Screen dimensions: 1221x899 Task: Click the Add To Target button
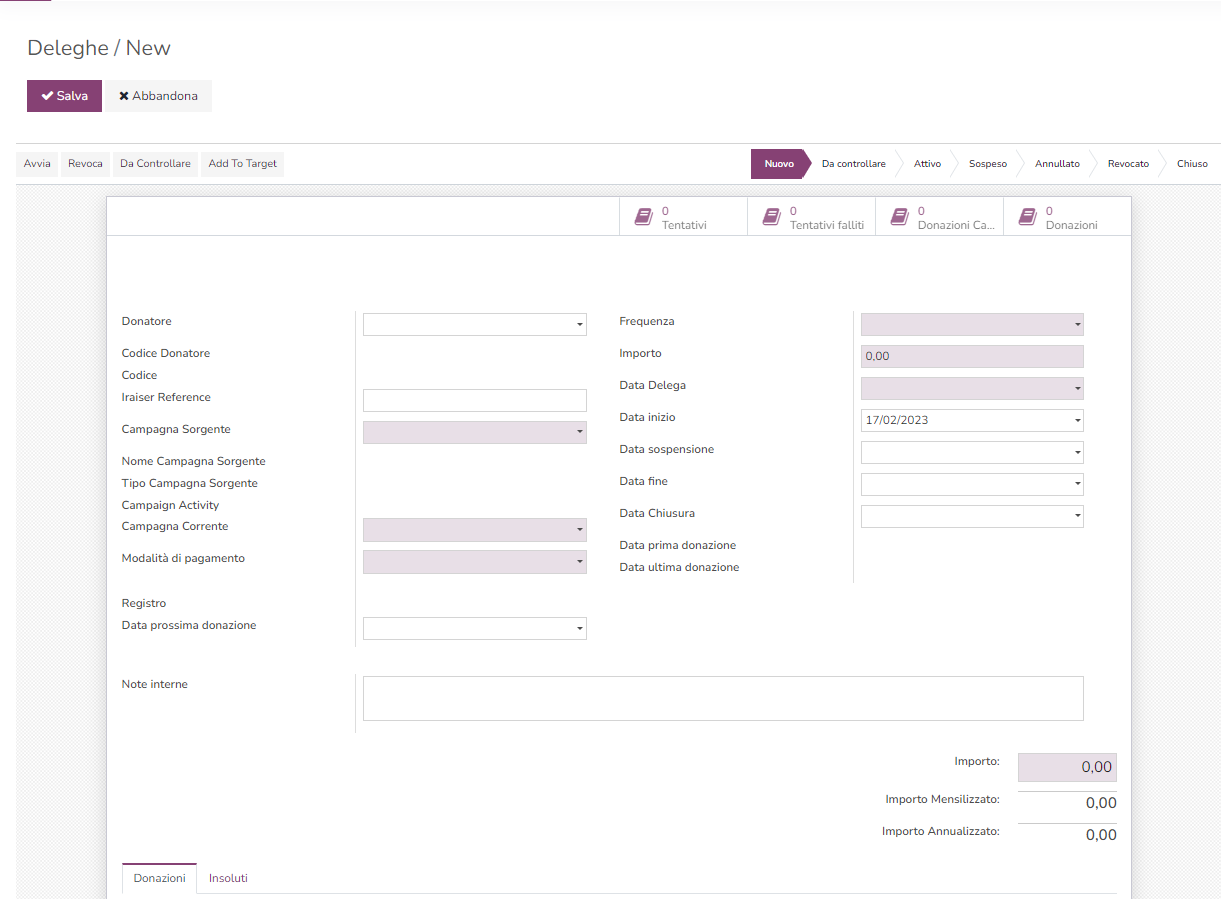(x=242, y=164)
